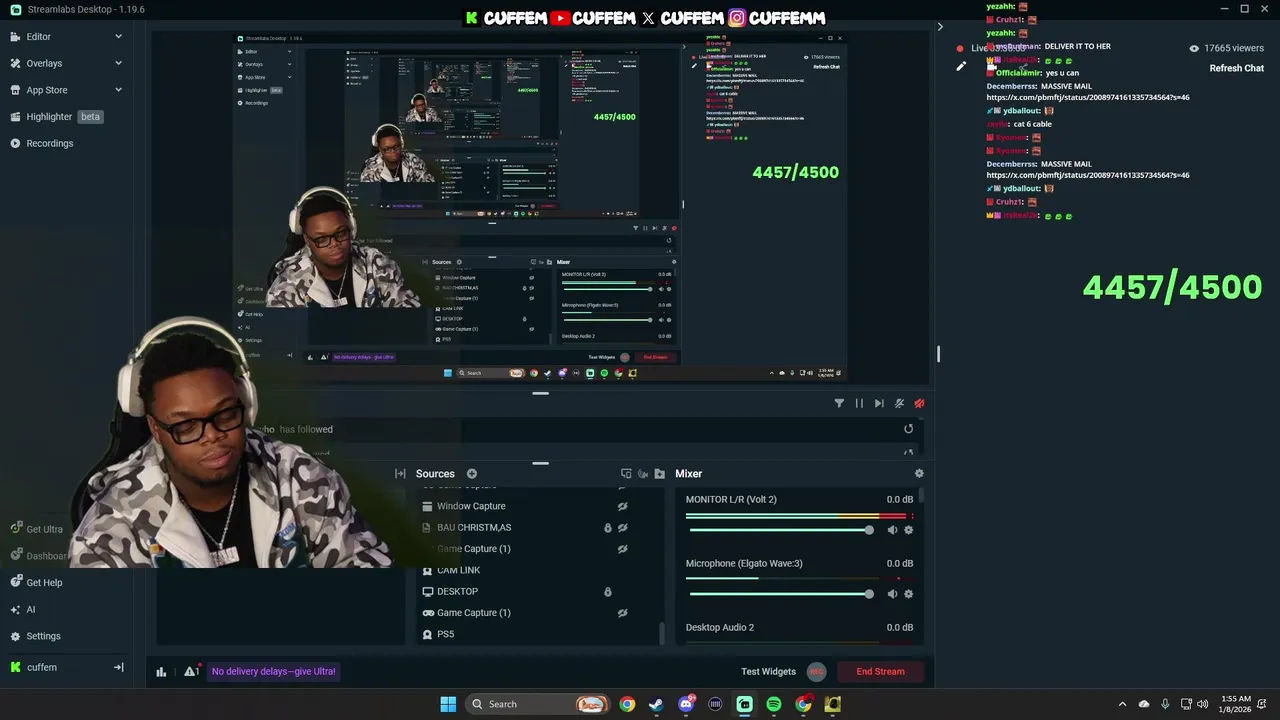This screenshot has height=720, width=1280.
Task: Open the Windows Start menu
Action: [448, 704]
